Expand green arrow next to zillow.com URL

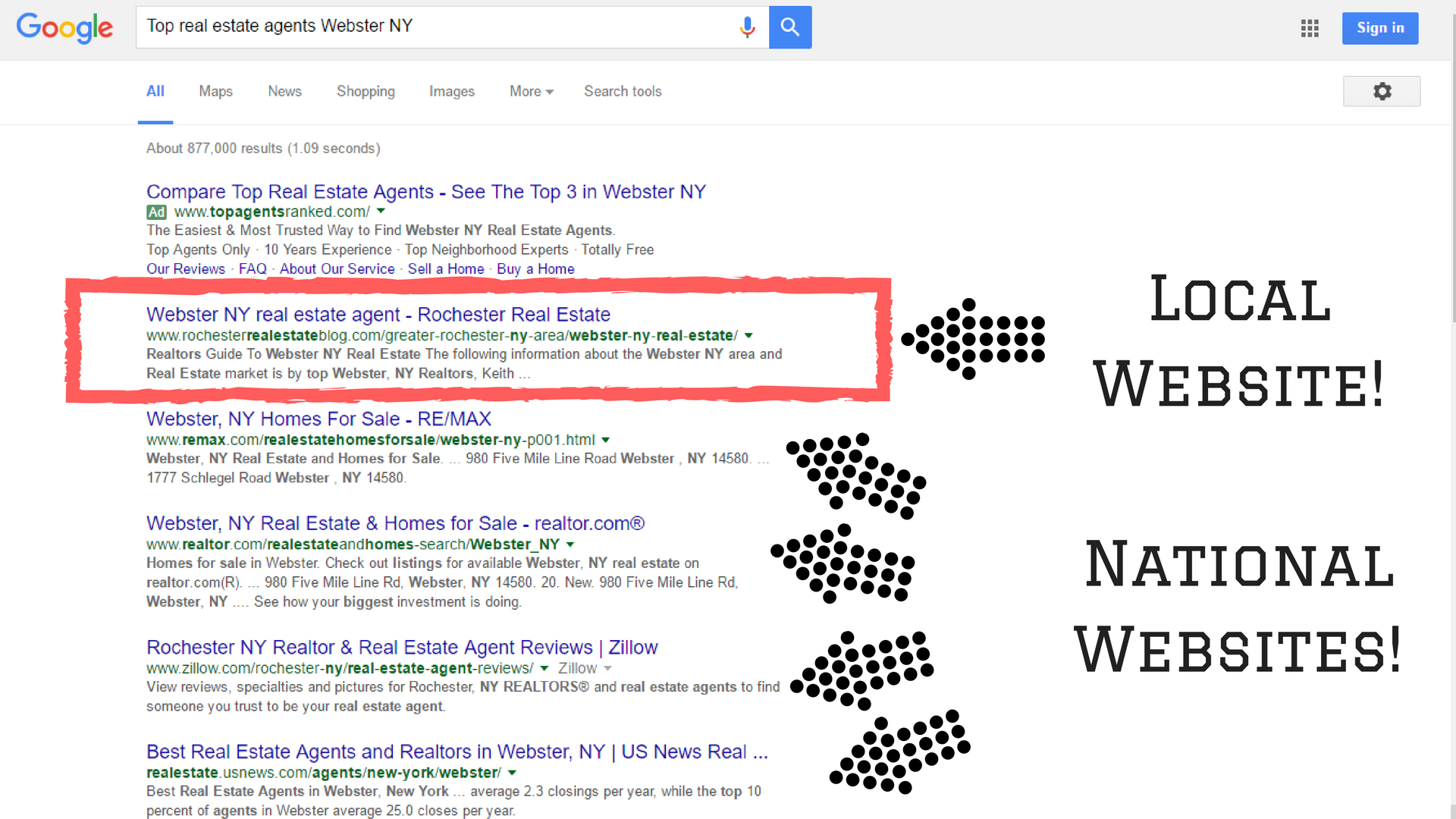(544, 668)
